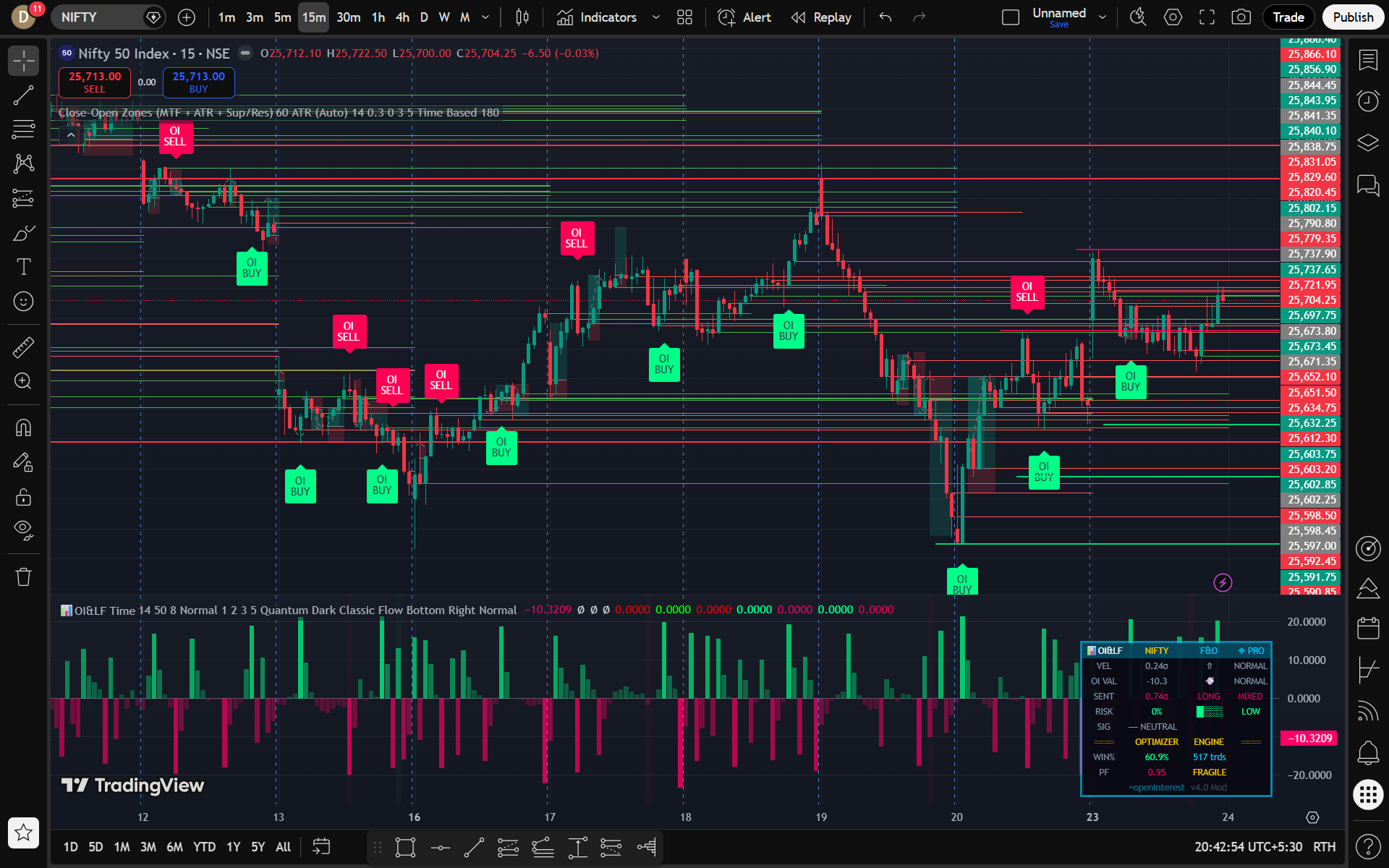
Task: Publish the chart
Action: pos(1352,17)
